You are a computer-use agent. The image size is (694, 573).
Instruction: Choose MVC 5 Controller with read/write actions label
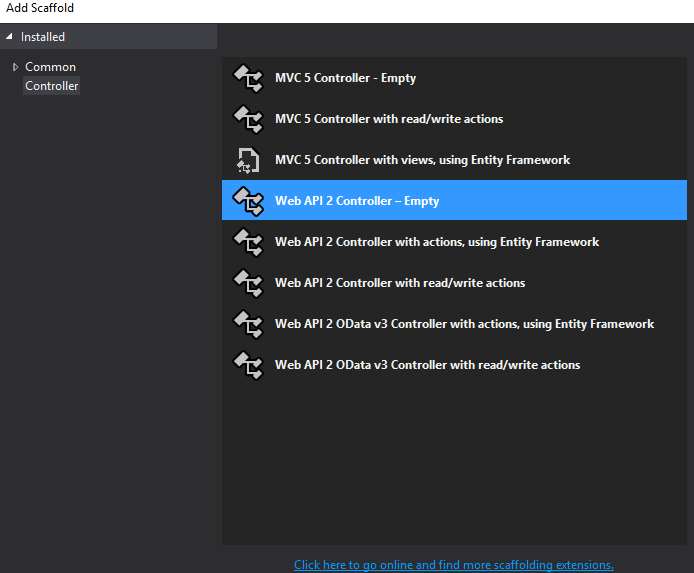tap(389, 119)
